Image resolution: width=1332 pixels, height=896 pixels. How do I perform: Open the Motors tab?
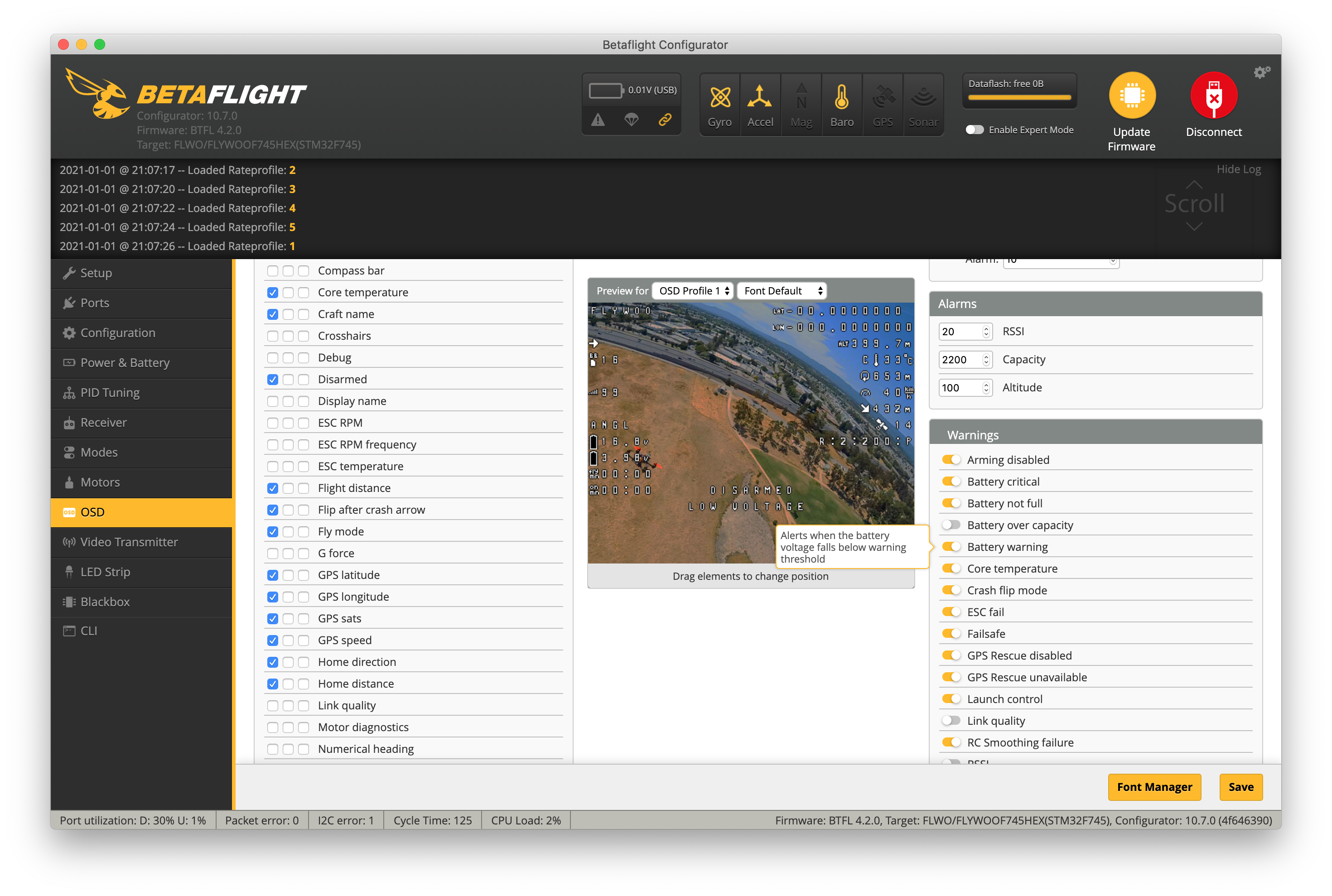point(141,482)
